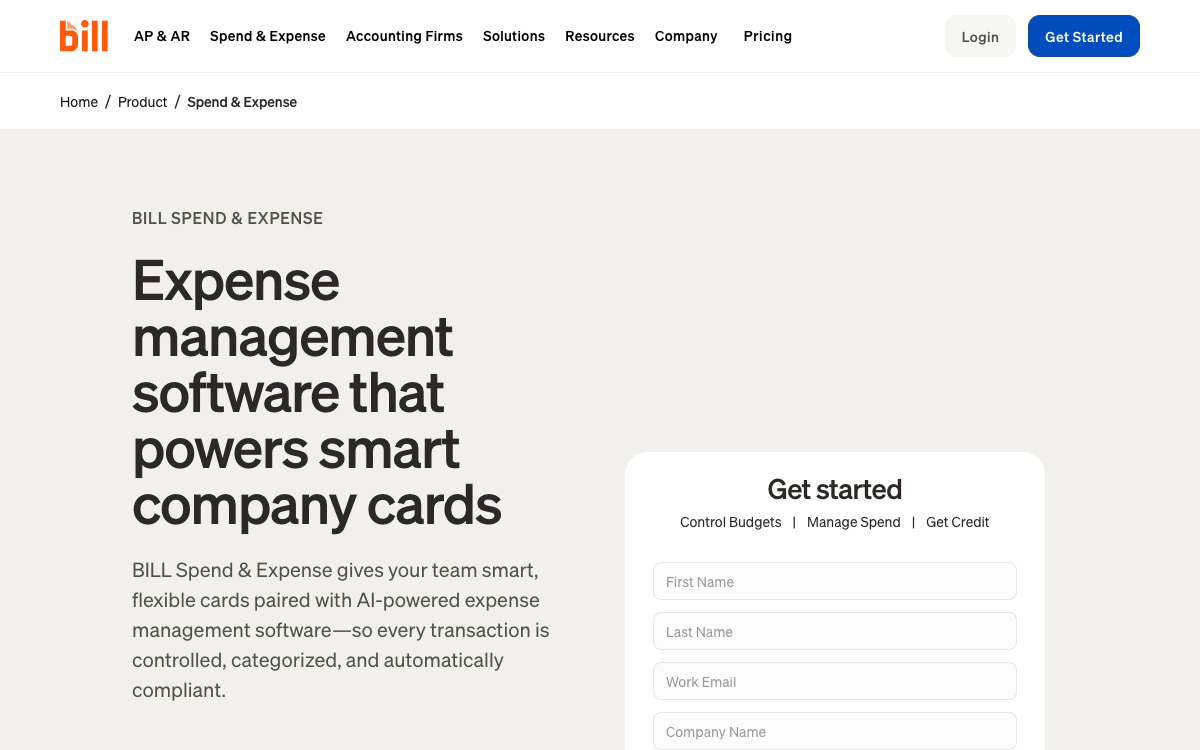This screenshot has width=1200, height=750.
Task: Click the 'Get started' form heading
Action: 835,489
